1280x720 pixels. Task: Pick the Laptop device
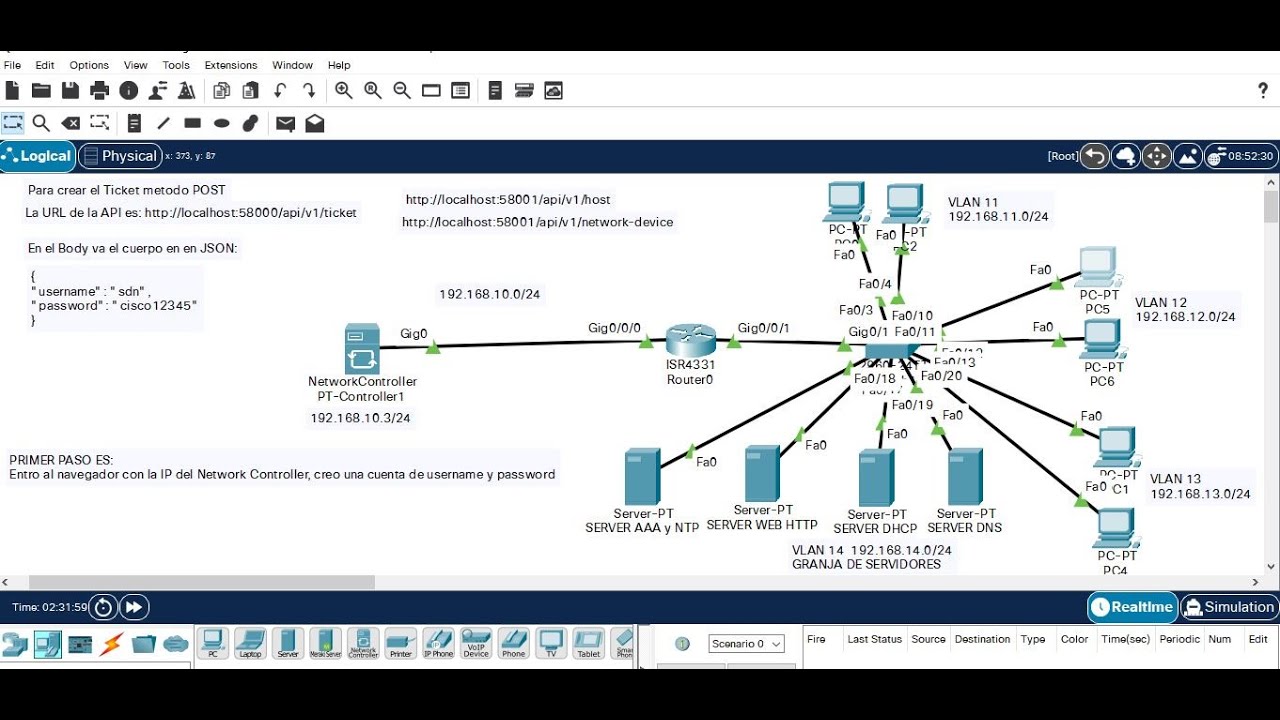250,643
